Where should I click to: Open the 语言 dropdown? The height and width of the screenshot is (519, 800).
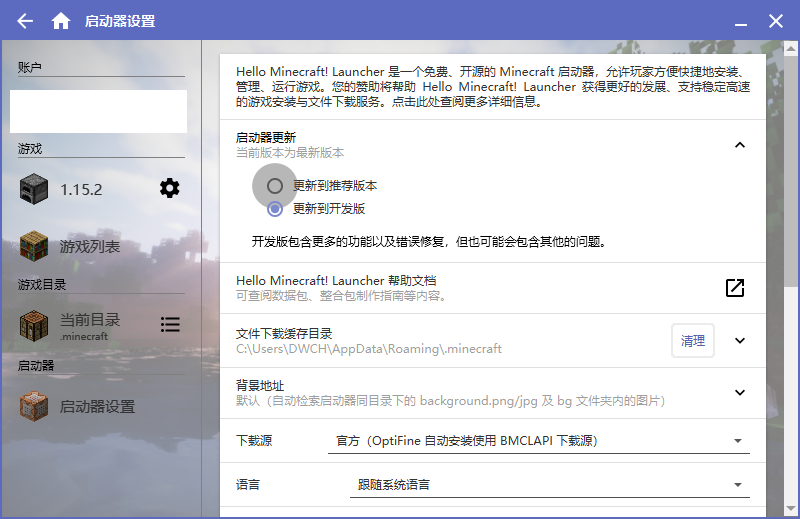coord(550,485)
